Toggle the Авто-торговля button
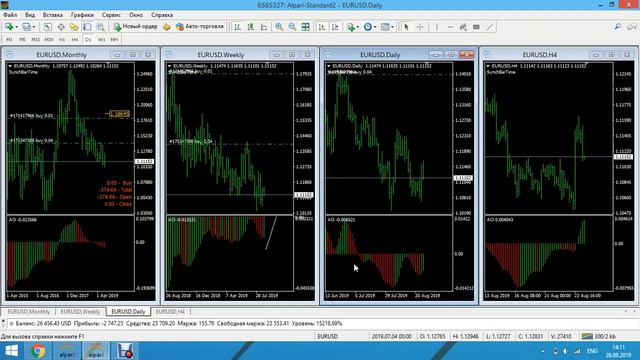 tap(200, 27)
